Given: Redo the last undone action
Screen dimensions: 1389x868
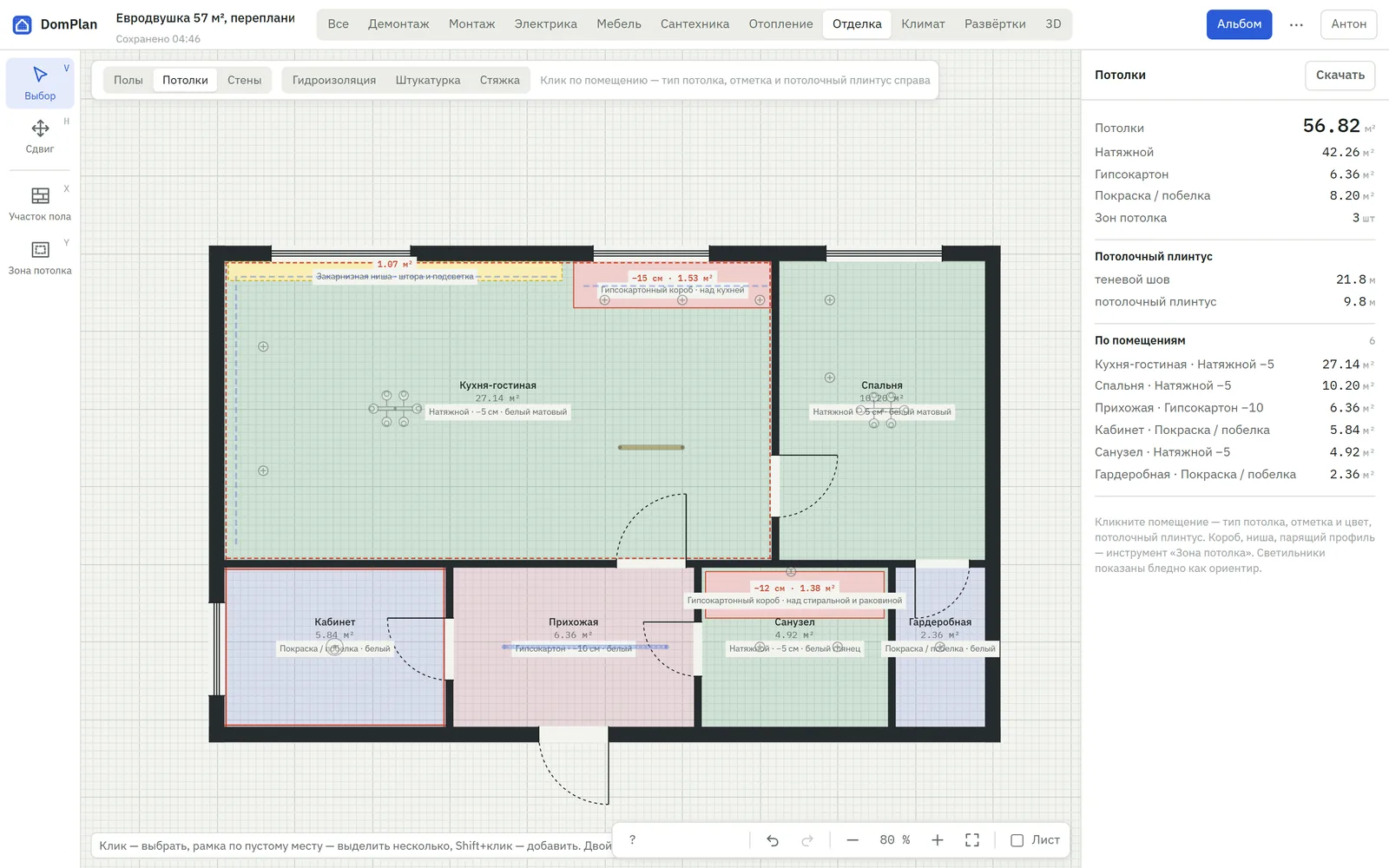Looking at the screenshot, I should 807,840.
